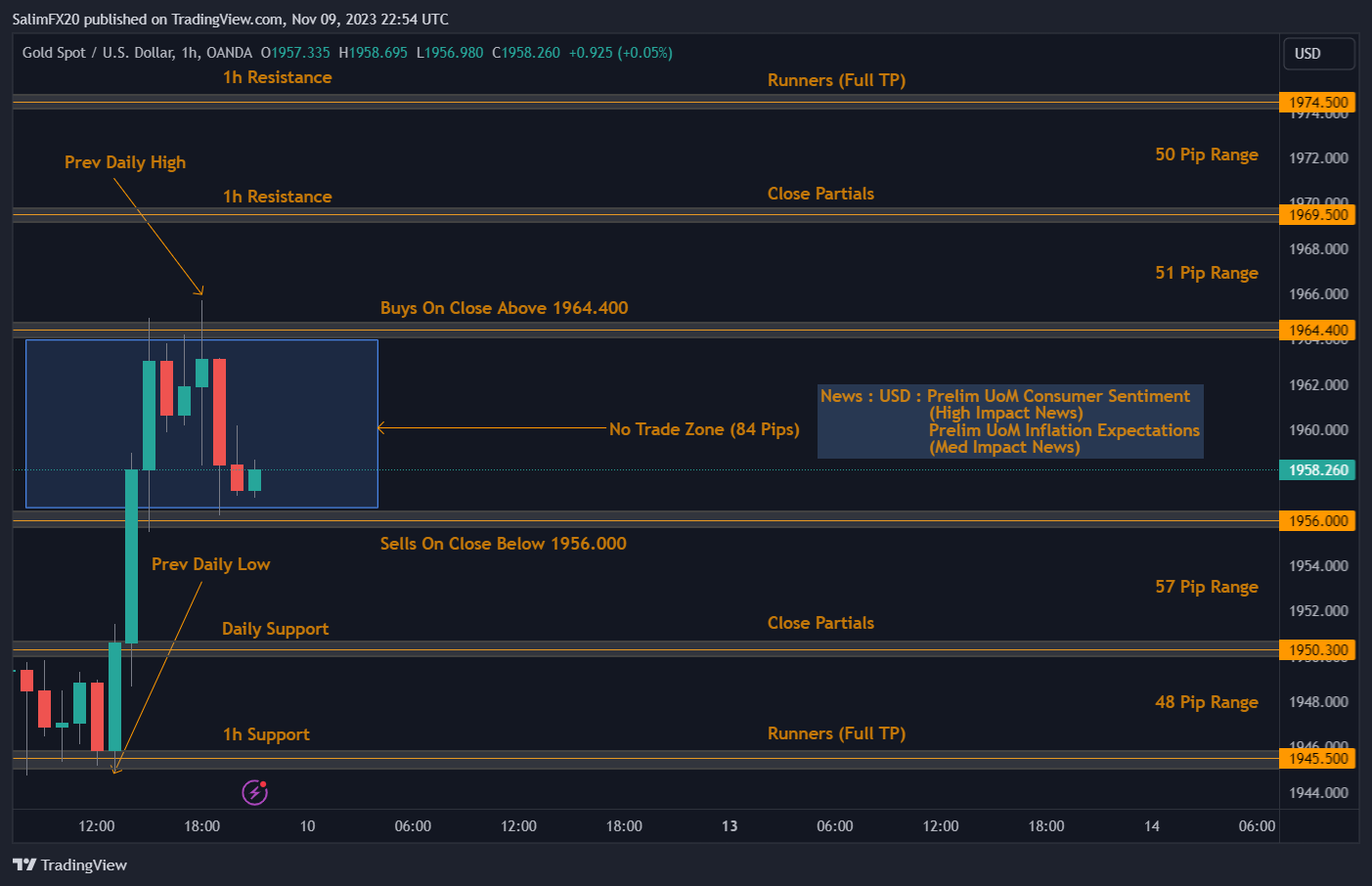This screenshot has width=1372, height=886.
Task: Click the current price 1958.260 label
Action: pos(1317,469)
